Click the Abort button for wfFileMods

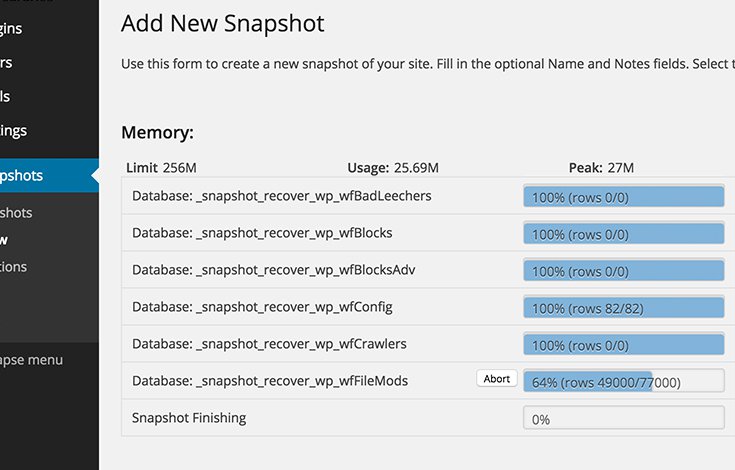click(497, 380)
